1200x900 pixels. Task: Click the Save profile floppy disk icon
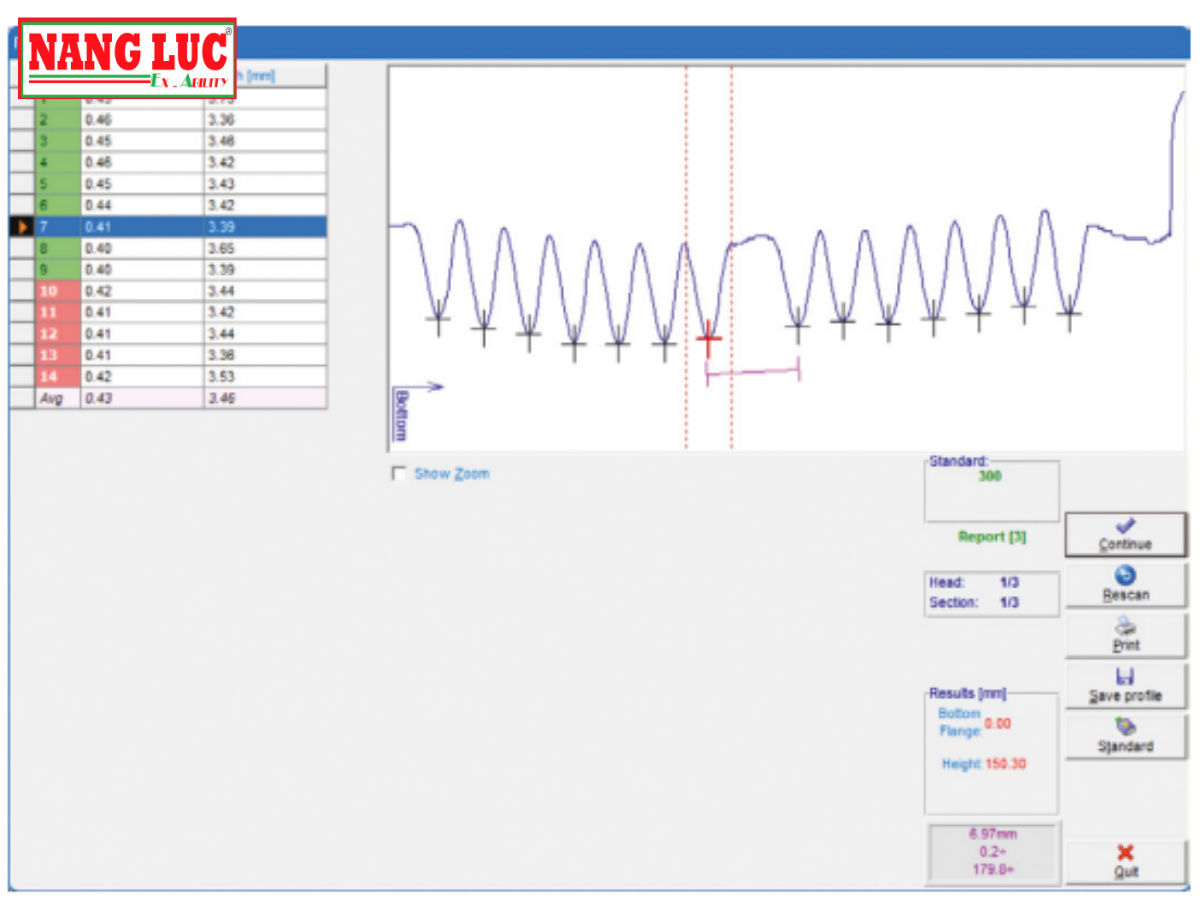coord(1125,677)
